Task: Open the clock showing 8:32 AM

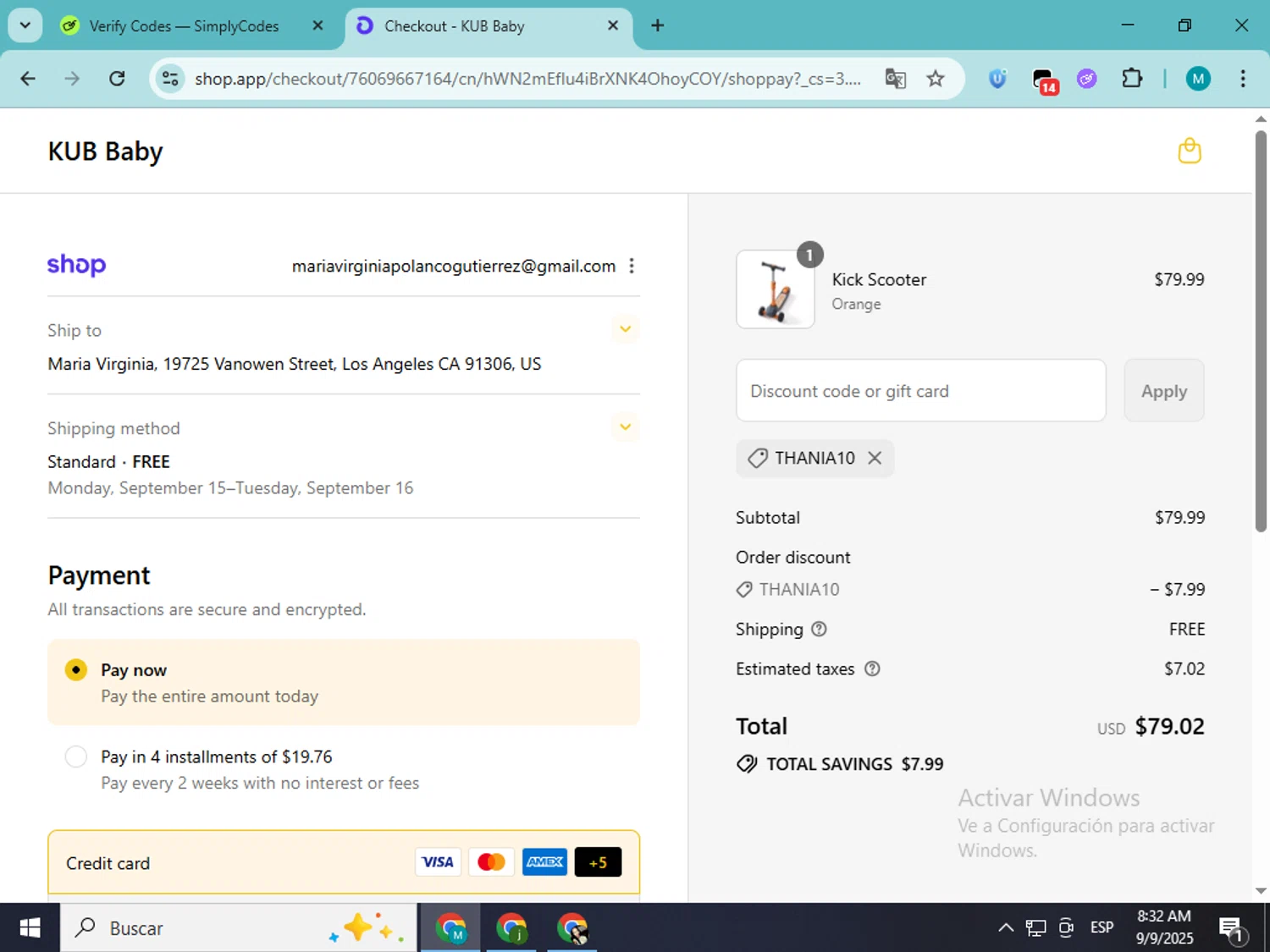Action: click(x=1164, y=927)
